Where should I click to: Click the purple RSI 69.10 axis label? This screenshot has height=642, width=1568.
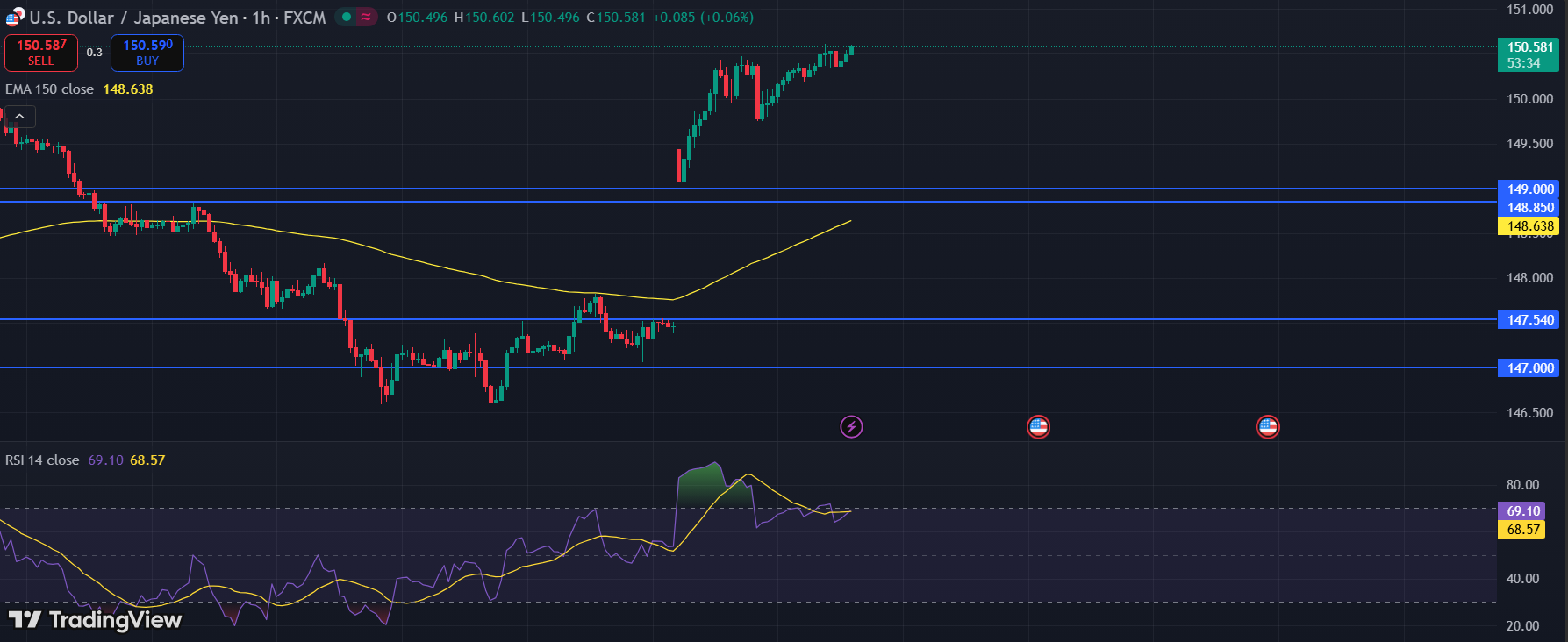coord(1522,511)
